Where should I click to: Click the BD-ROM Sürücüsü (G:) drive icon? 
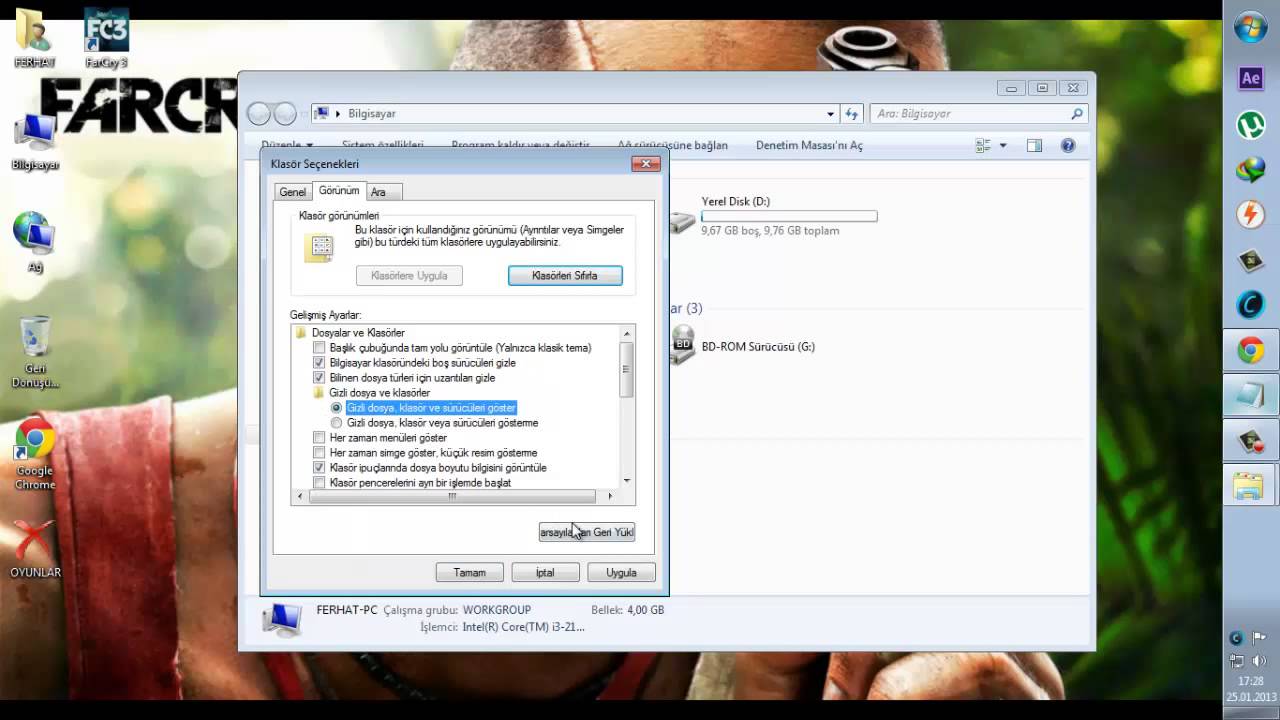point(684,346)
